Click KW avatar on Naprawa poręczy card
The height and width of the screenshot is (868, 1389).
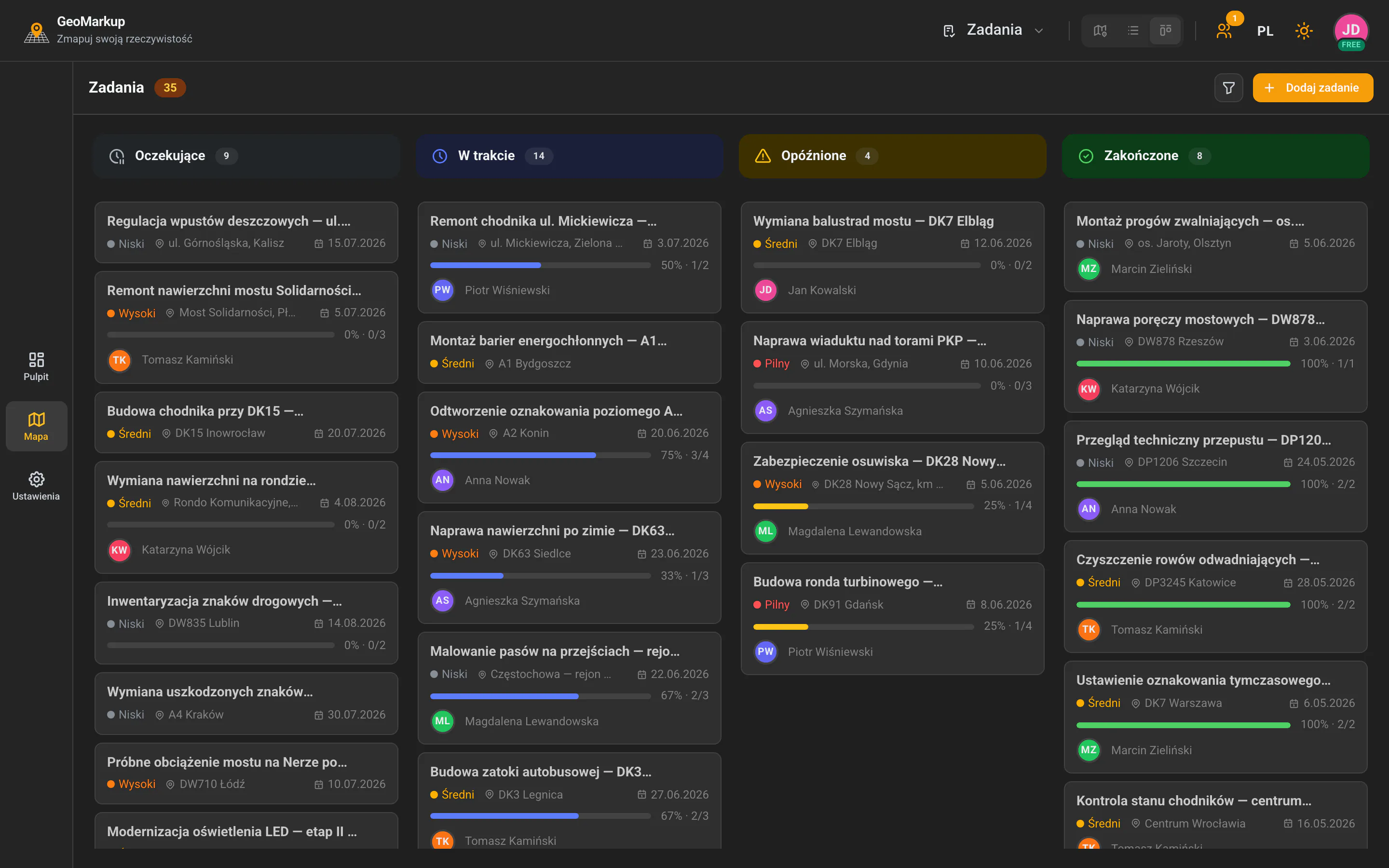pos(1089,389)
